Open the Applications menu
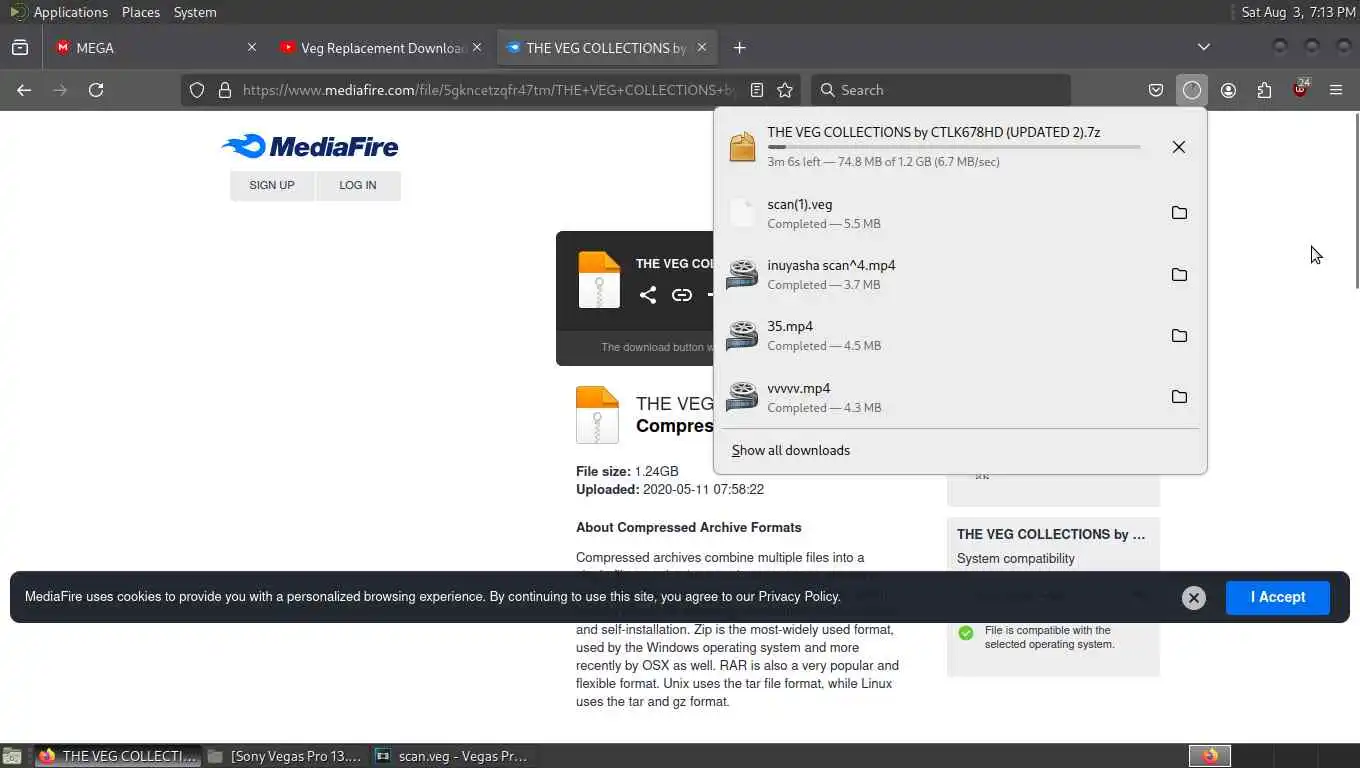This screenshot has width=1360, height=768. 70,12
